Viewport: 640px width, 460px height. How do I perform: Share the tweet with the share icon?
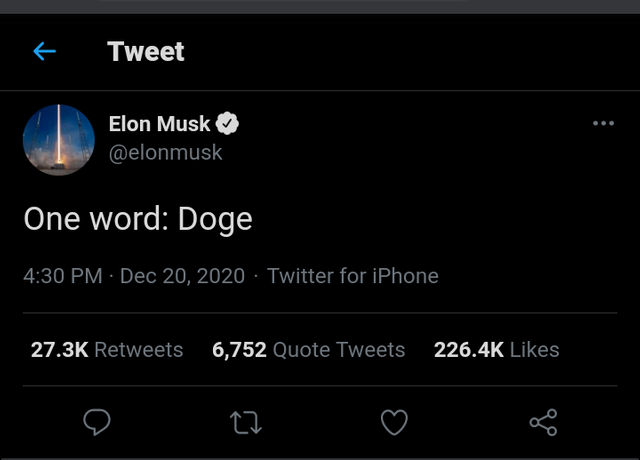[543, 423]
